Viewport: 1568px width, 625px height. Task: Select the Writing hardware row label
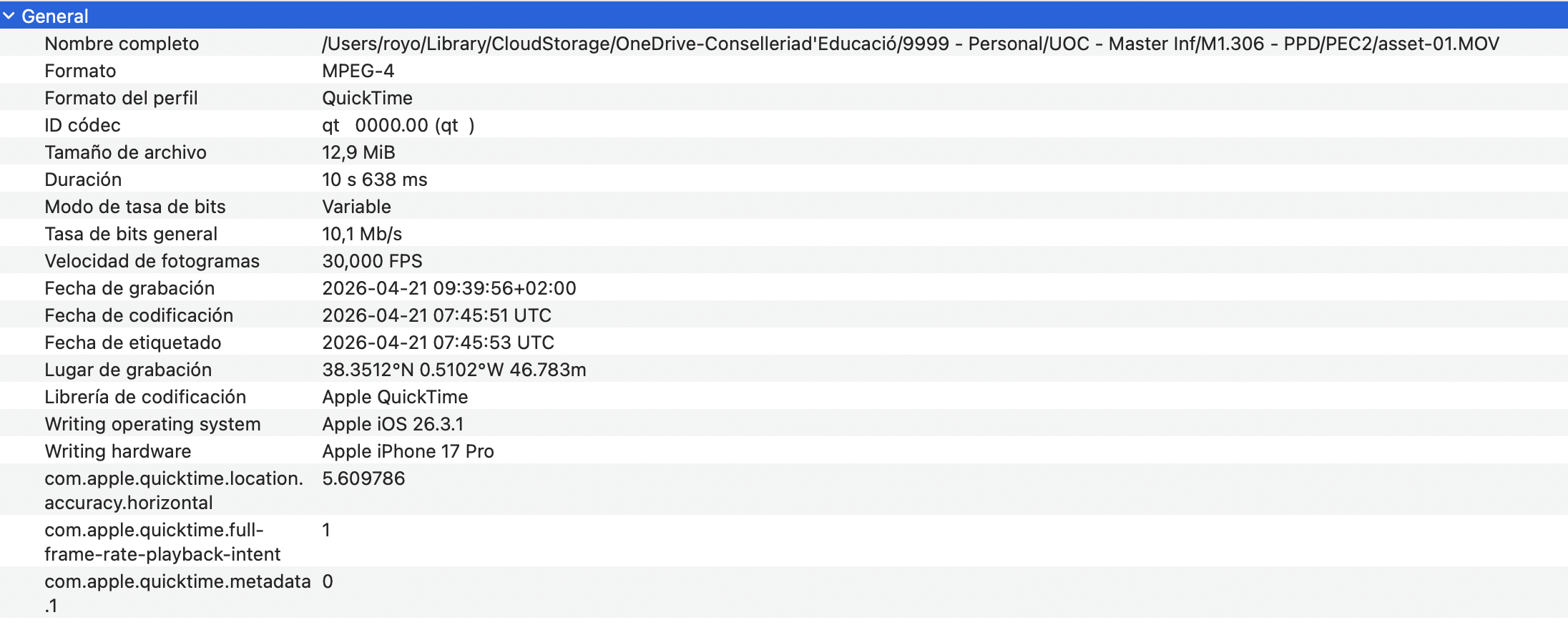click(x=118, y=451)
